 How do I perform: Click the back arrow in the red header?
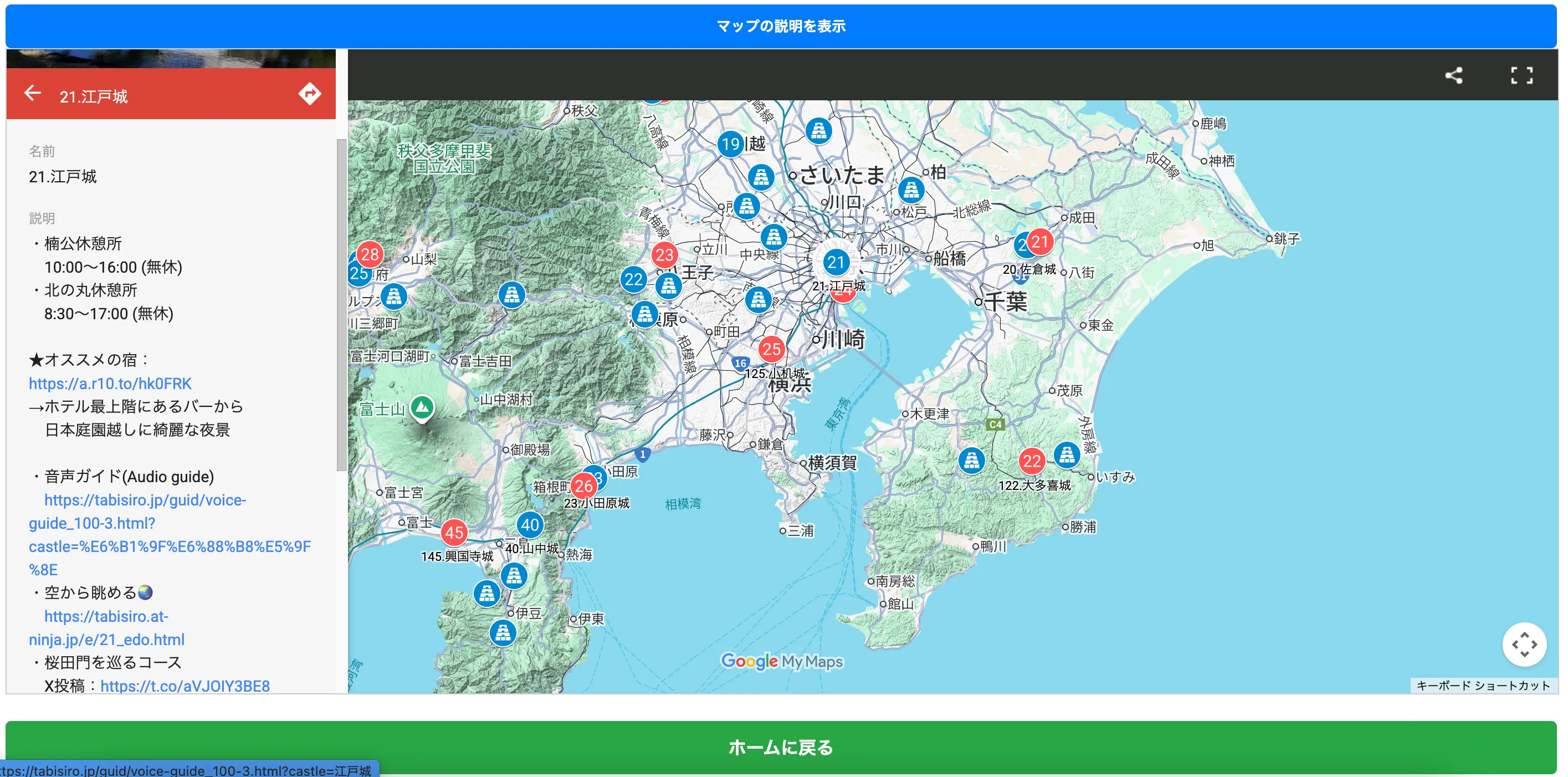[32, 93]
